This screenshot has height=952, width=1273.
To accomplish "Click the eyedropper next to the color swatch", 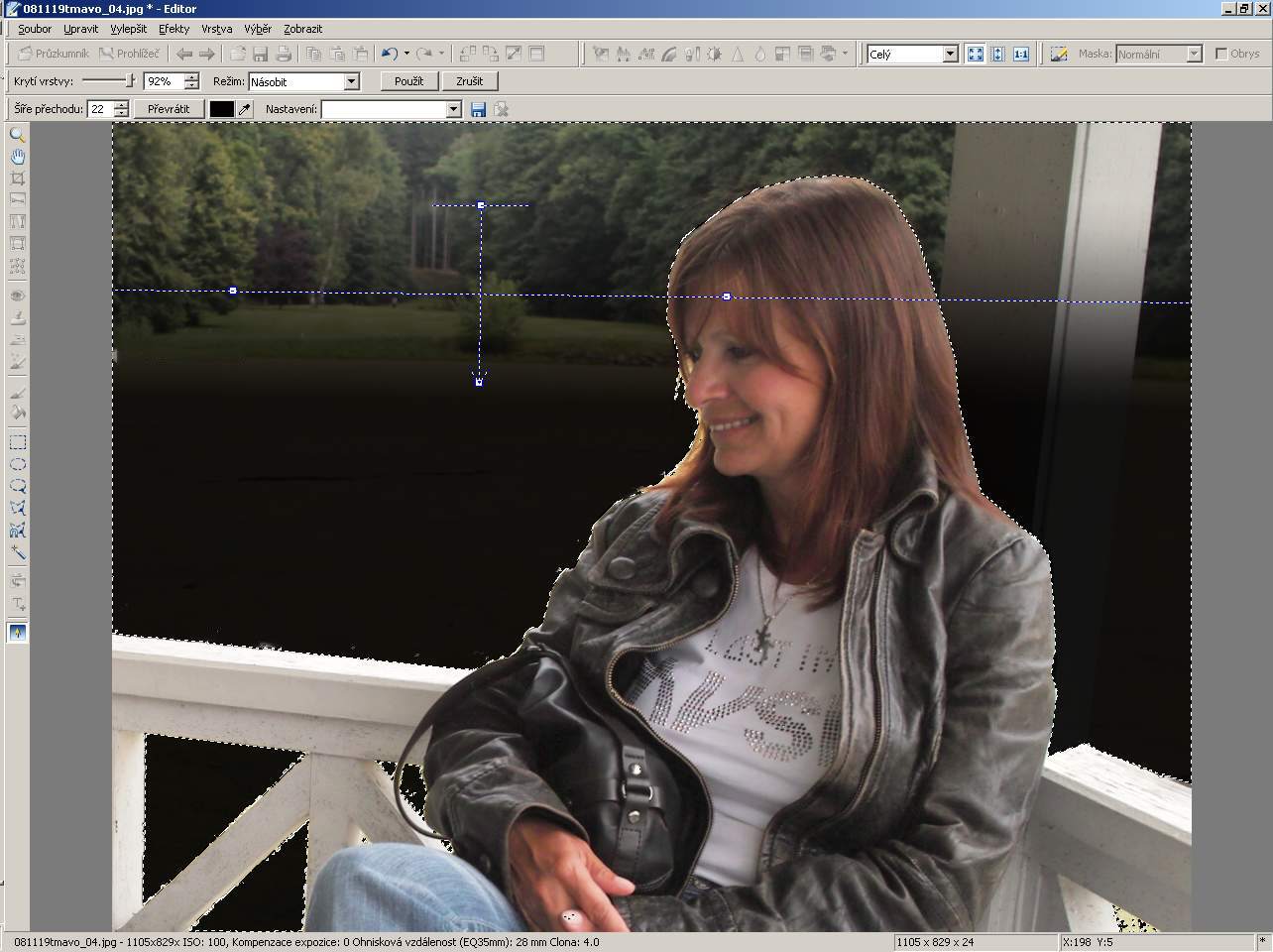I will click(245, 109).
